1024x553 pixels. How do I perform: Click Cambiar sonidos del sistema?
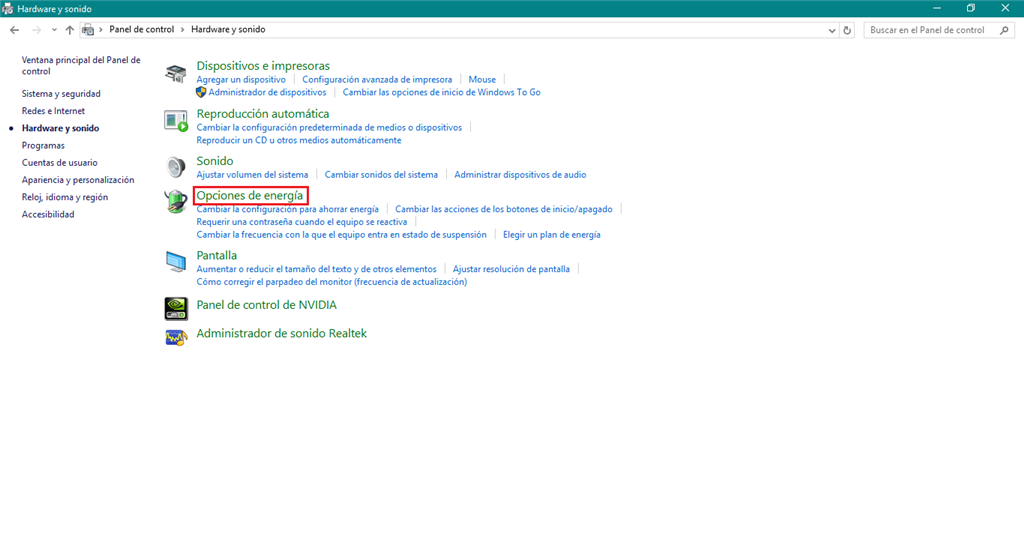pos(381,174)
